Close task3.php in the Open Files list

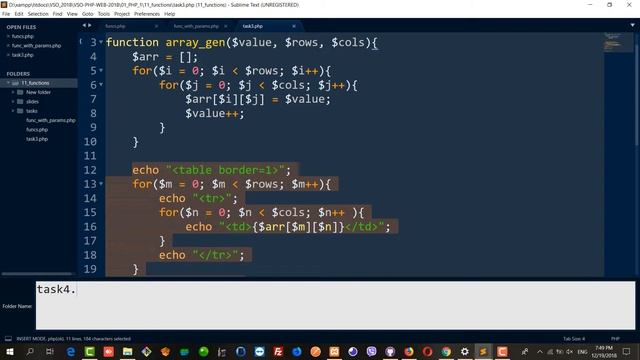8,55
